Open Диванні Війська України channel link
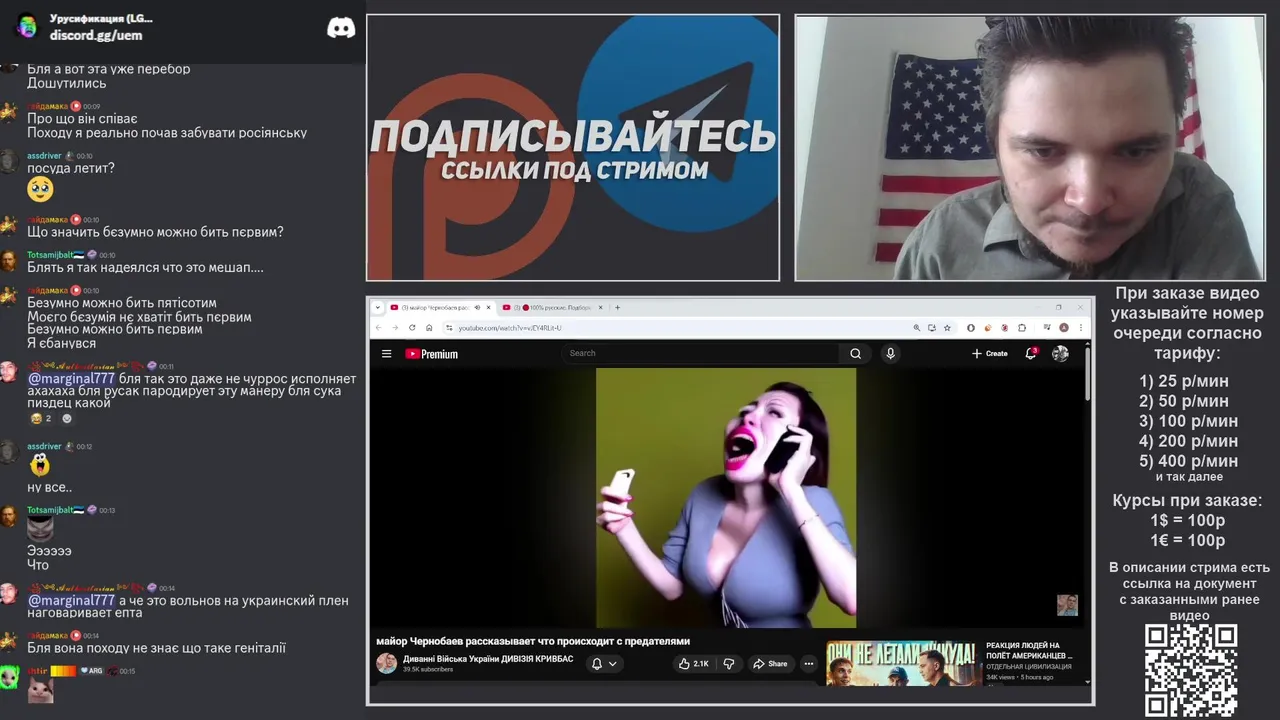This screenshot has height=720, width=1280. click(x=488, y=659)
